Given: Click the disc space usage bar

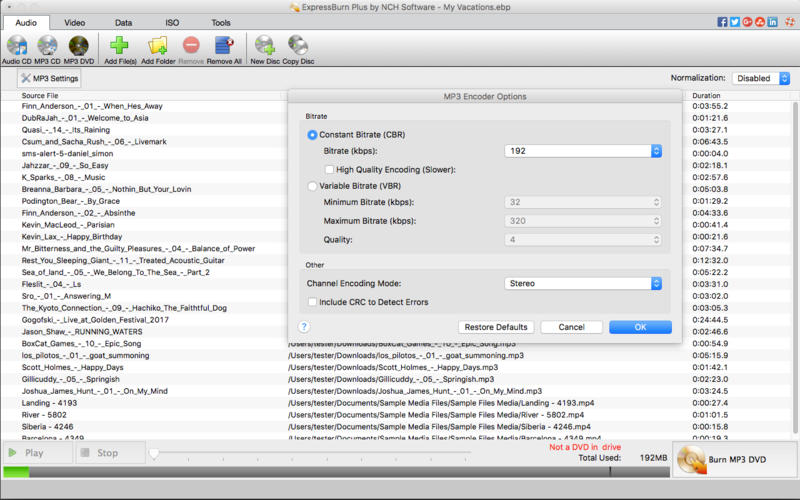Looking at the screenshot, I should pos(336,472).
